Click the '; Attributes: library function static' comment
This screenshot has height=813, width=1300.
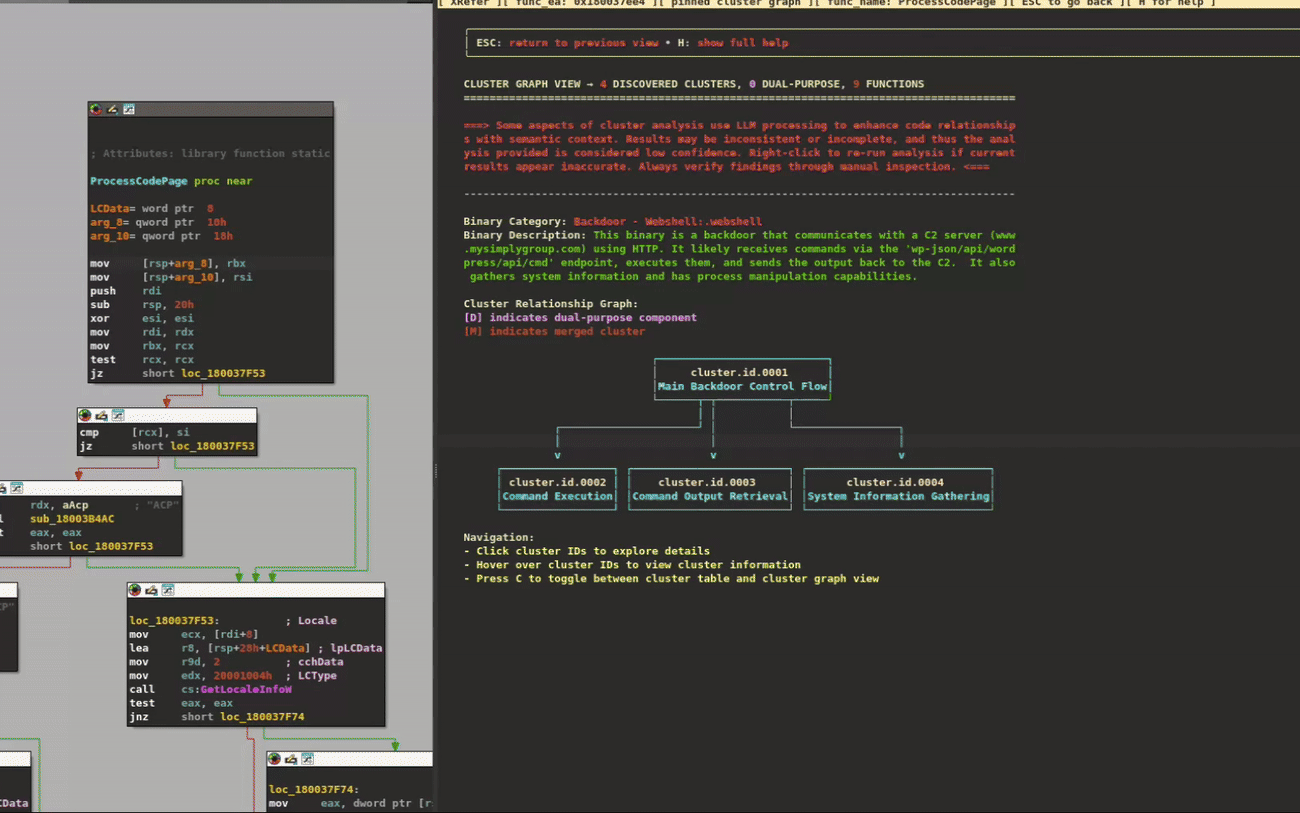[x=210, y=154]
